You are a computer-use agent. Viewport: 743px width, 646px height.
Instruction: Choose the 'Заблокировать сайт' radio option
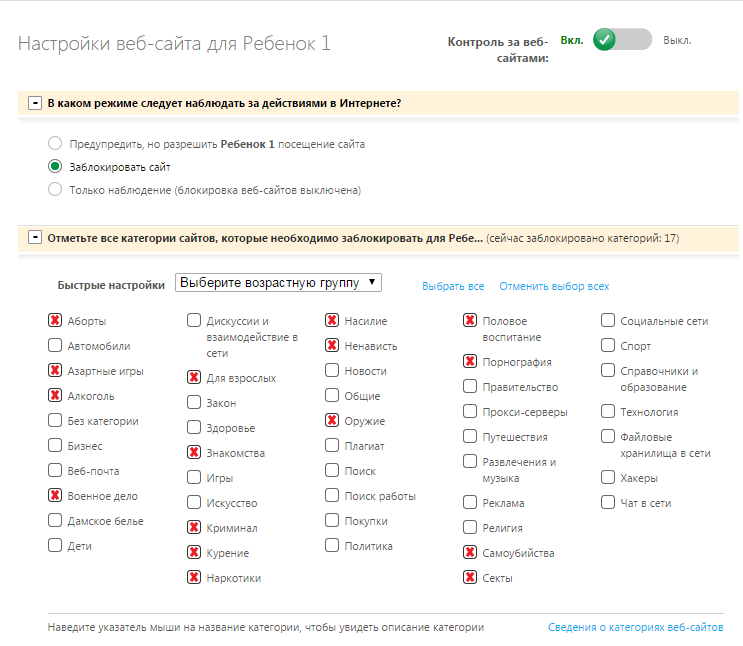click(55, 167)
